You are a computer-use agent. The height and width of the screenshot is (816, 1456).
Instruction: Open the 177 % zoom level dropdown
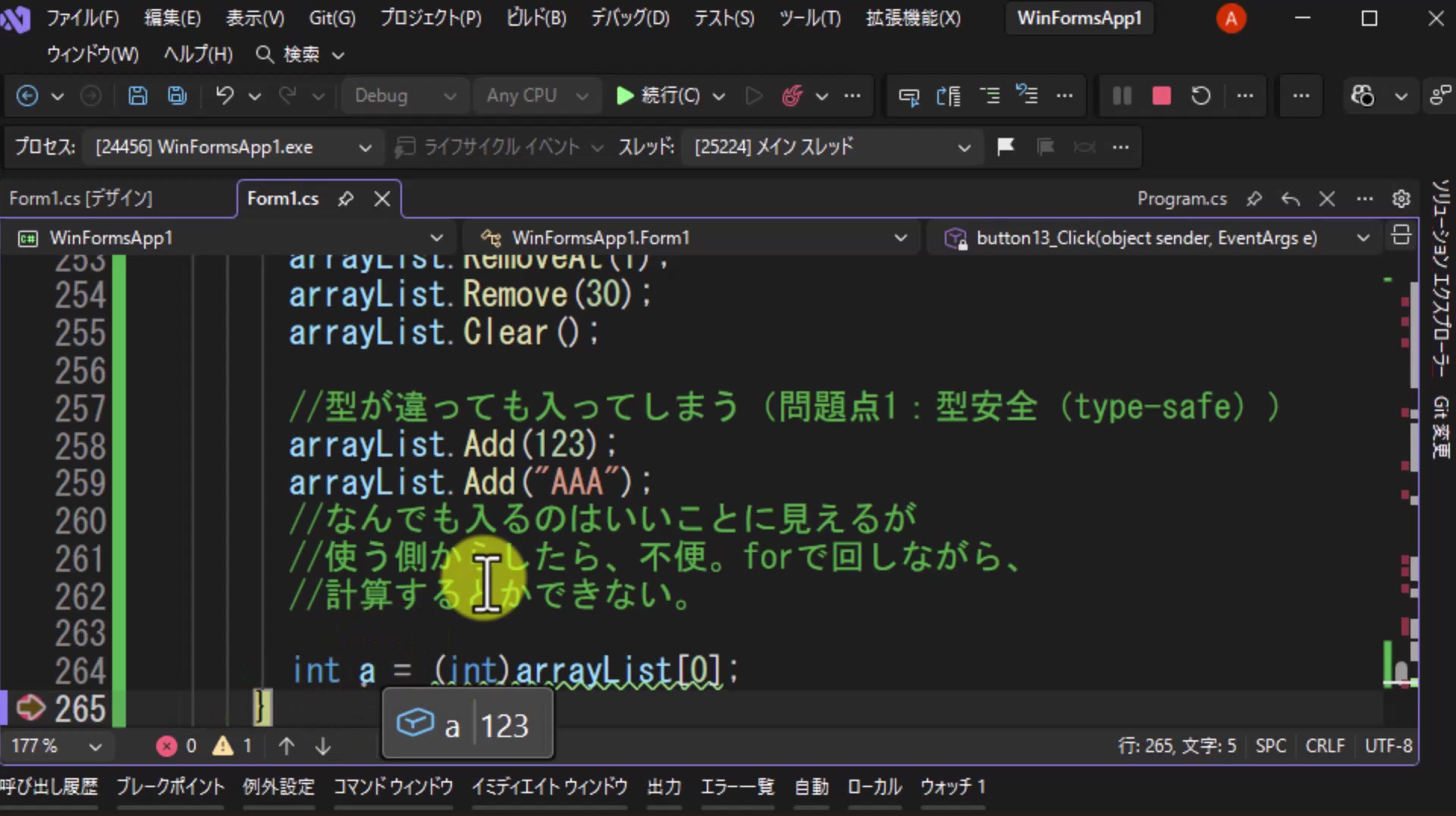pyautogui.click(x=56, y=746)
